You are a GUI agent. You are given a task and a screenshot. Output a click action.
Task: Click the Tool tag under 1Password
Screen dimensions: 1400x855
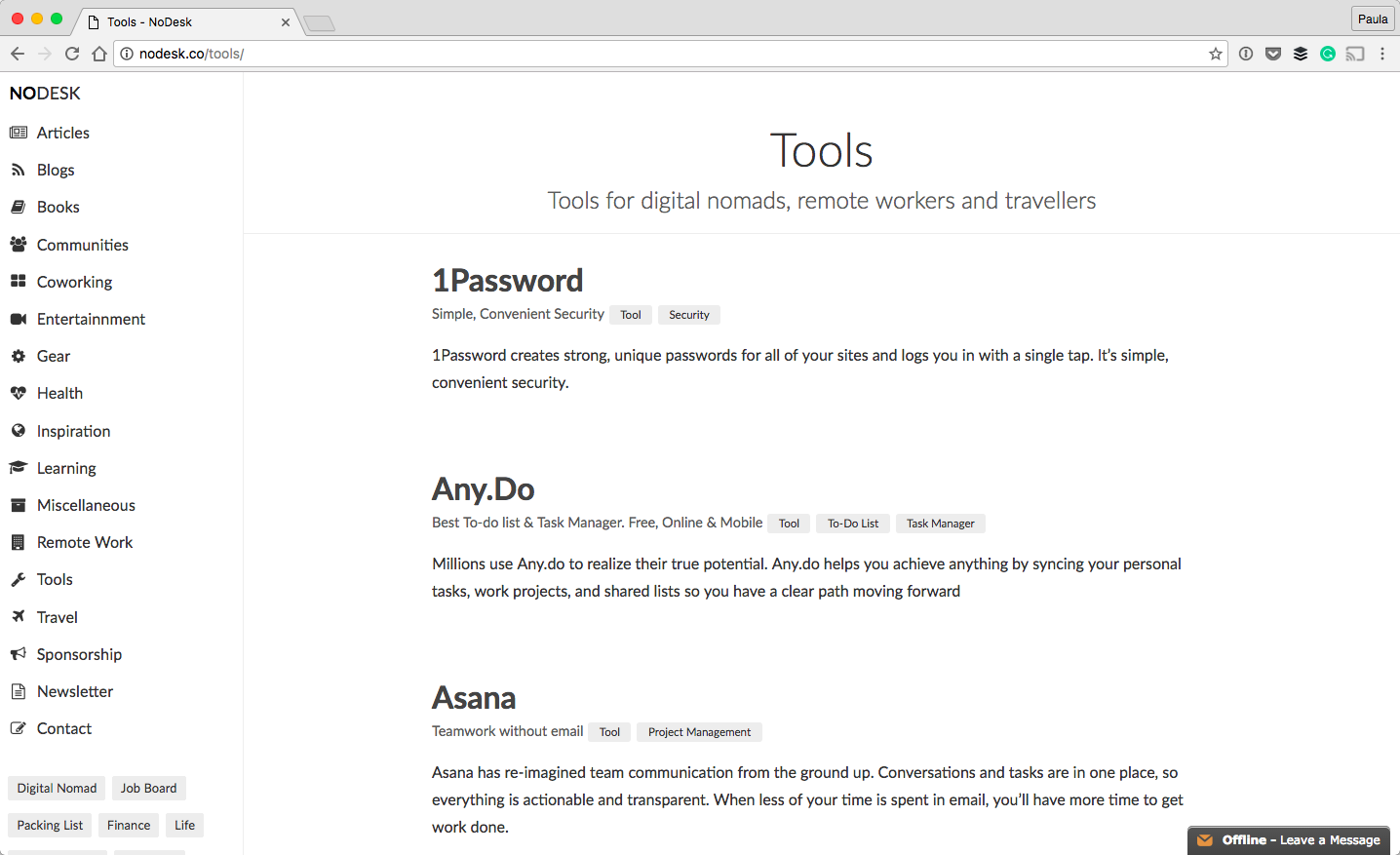pos(631,315)
